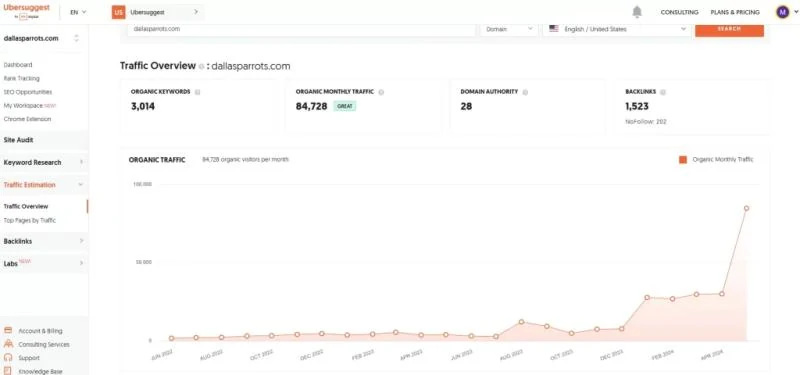The width and height of the screenshot is (800, 375).
Task: Click the orange SEARCH button
Action: (729, 29)
